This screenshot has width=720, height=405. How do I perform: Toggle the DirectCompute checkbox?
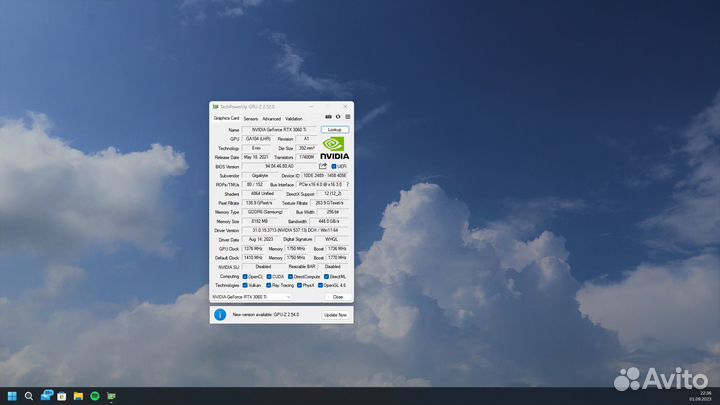(x=290, y=276)
